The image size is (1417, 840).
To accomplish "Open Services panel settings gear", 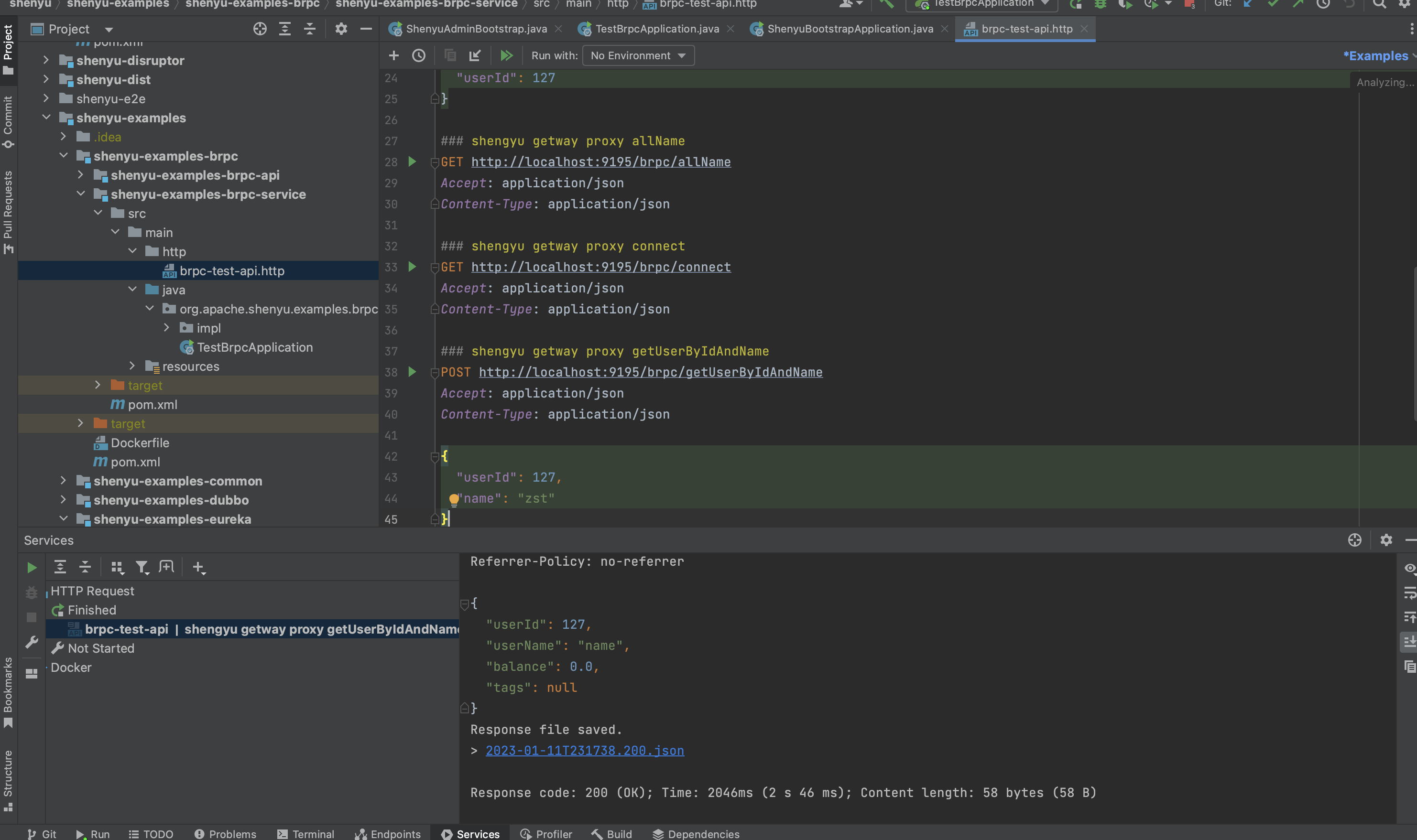I will pos(1386,540).
